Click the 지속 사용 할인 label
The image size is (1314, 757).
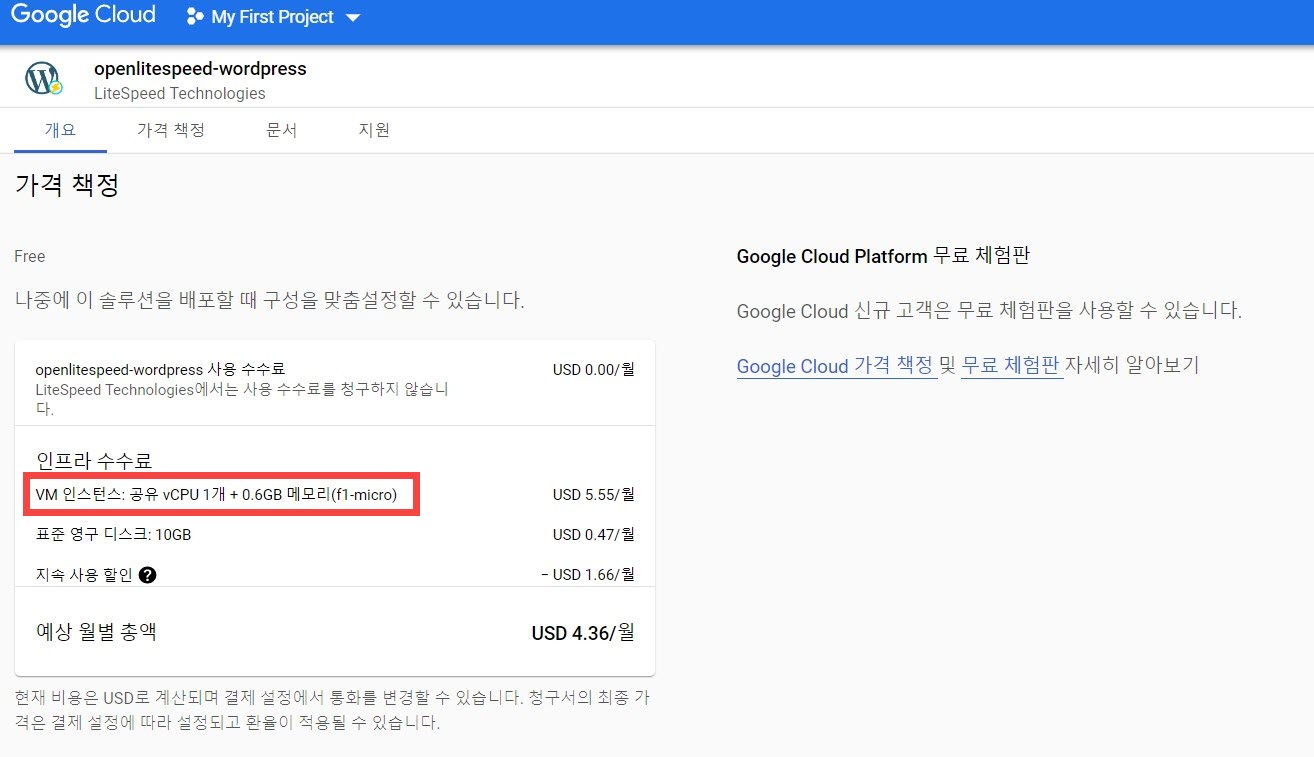[x=85, y=575]
